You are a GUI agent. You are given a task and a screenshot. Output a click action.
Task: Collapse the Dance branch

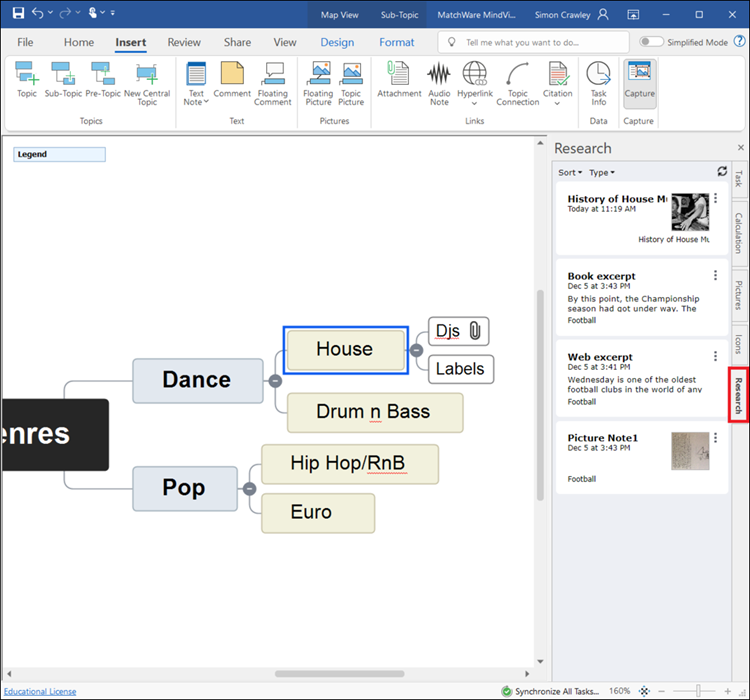[x=275, y=380]
